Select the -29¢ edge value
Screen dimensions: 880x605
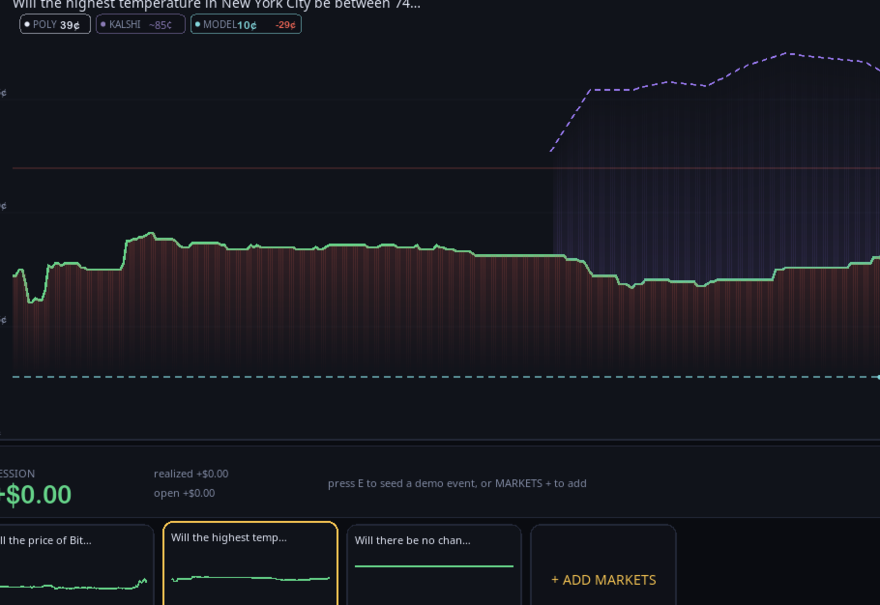(x=285, y=25)
